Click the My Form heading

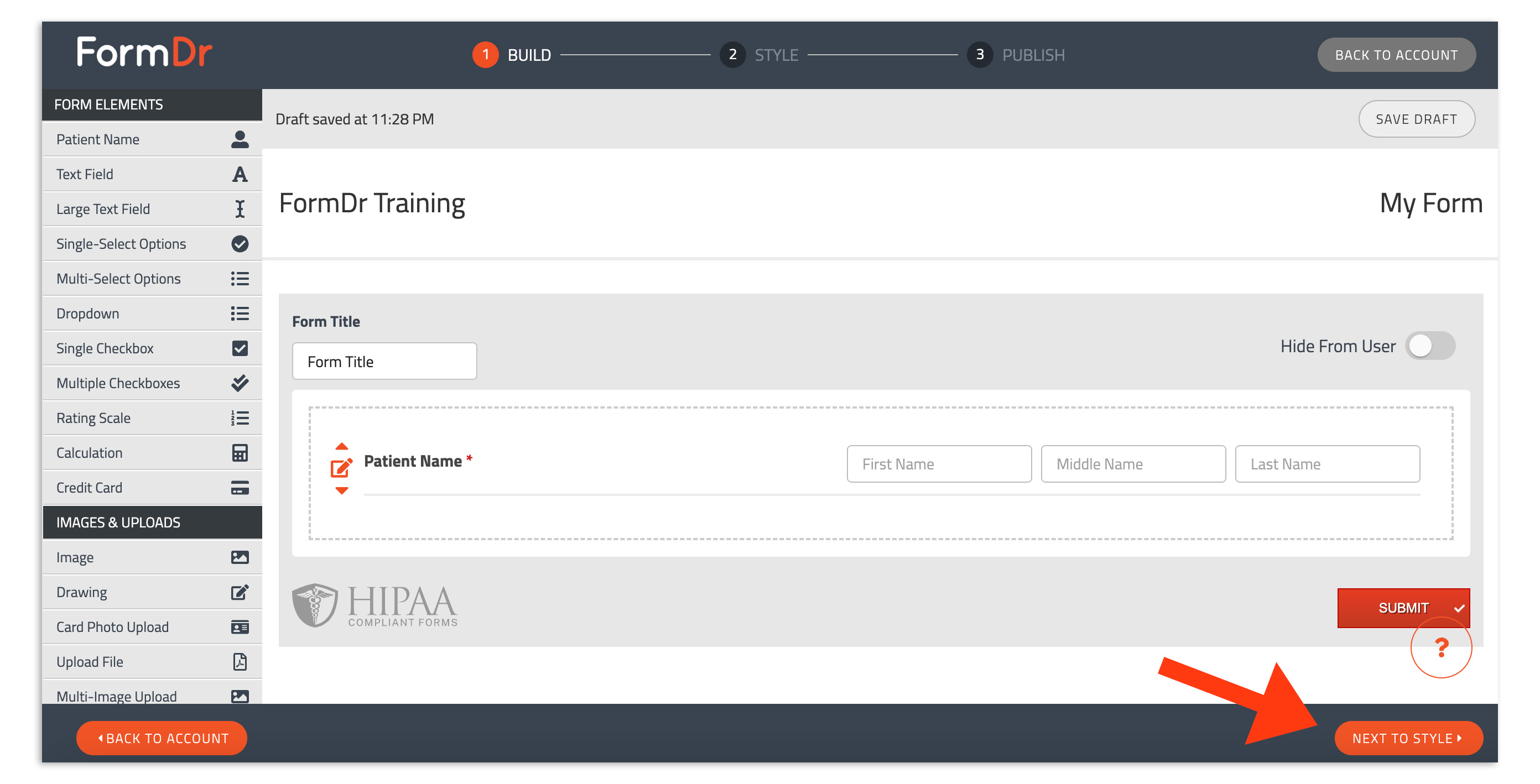click(1431, 203)
